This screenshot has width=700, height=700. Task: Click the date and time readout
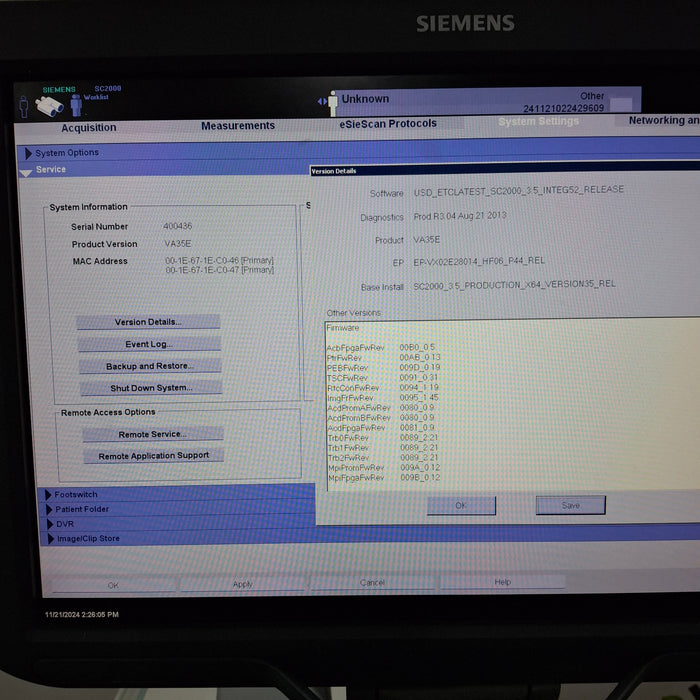tap(82, 614)
